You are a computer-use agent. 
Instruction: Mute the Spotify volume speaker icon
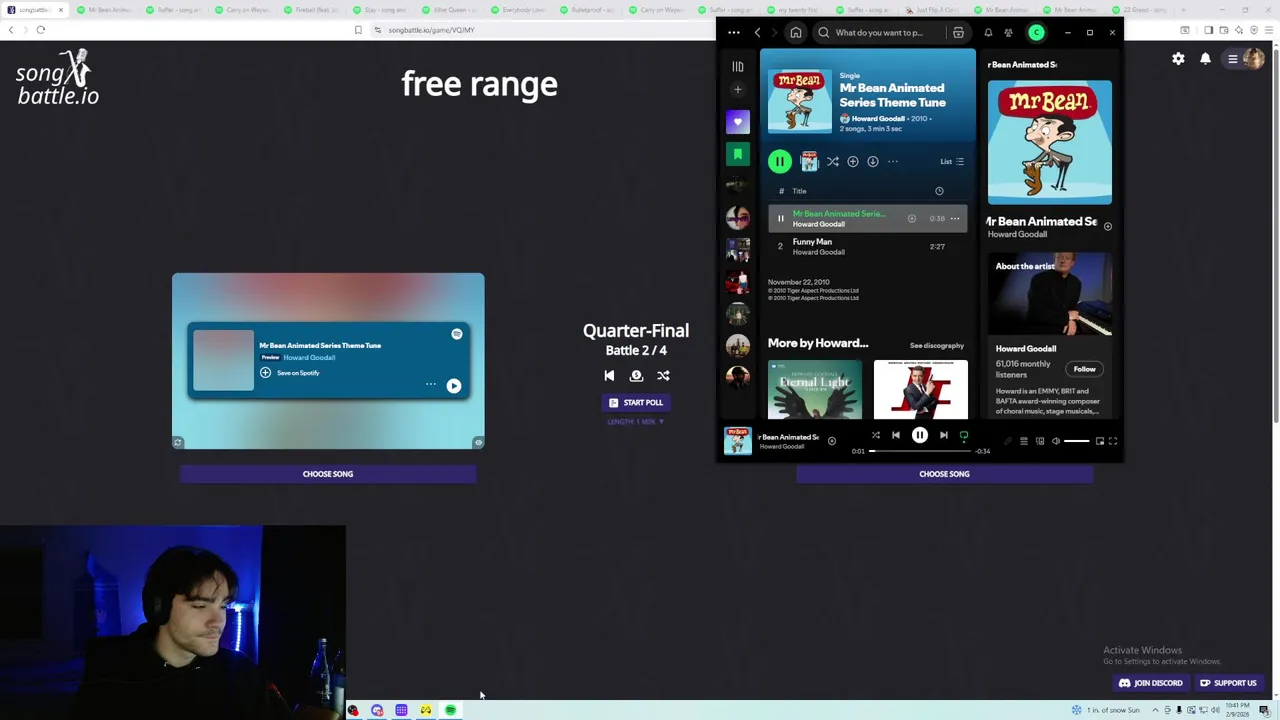coord(1055,441)
